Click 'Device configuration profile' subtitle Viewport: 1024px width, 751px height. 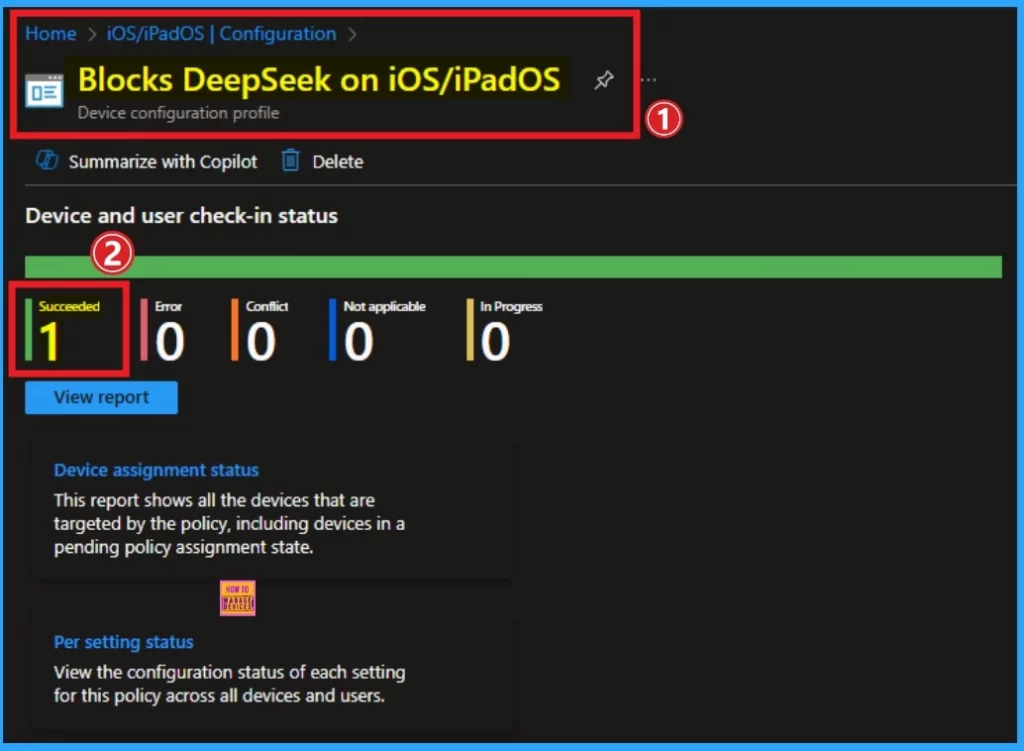[x=178, y=113]
